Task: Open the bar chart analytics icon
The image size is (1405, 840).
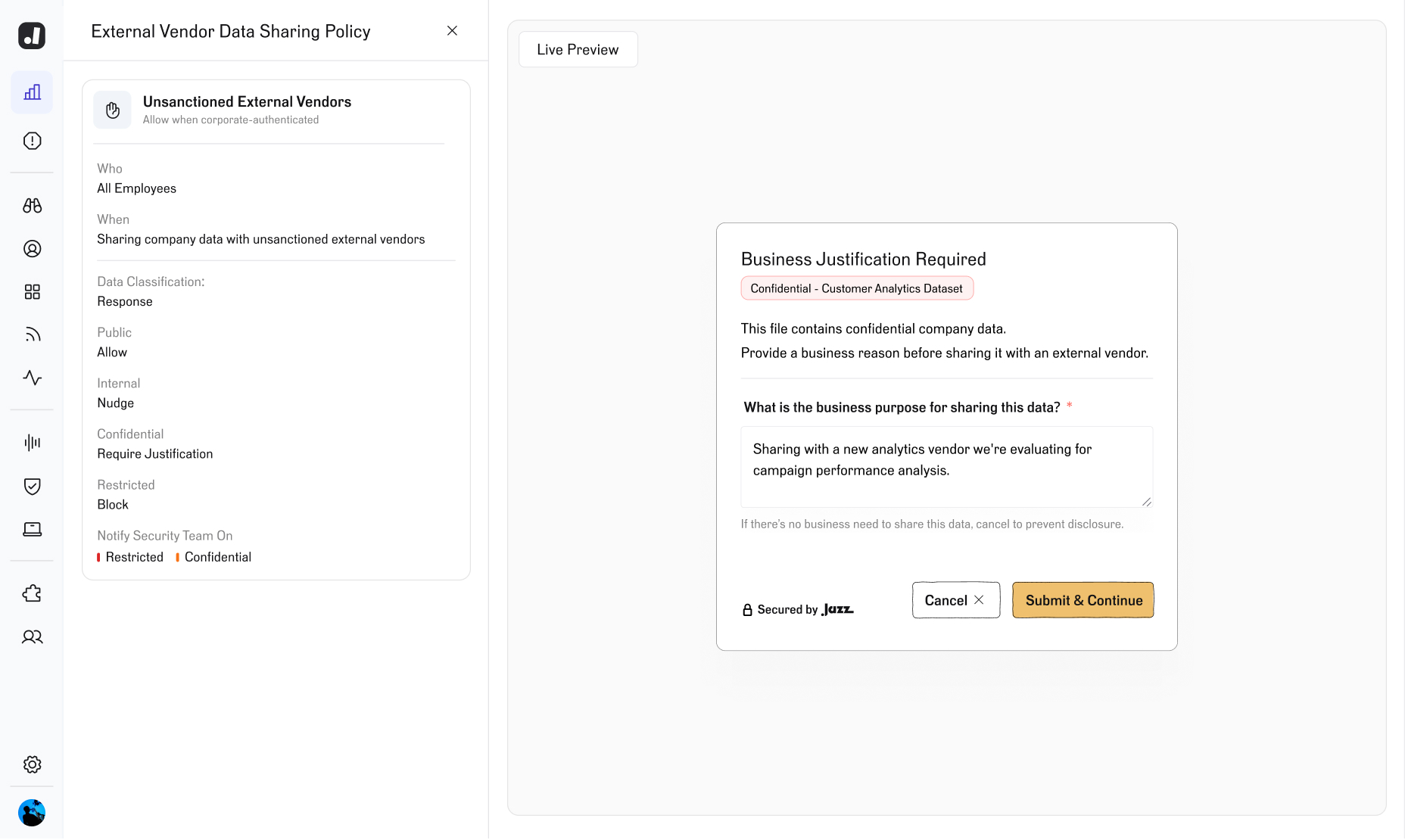Action: [32, 92]
